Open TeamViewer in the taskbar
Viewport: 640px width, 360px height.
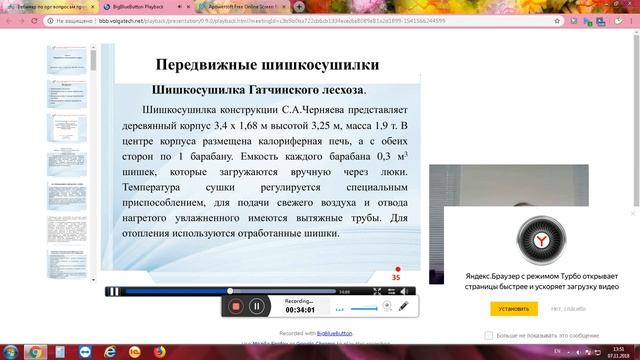[85, 352]
